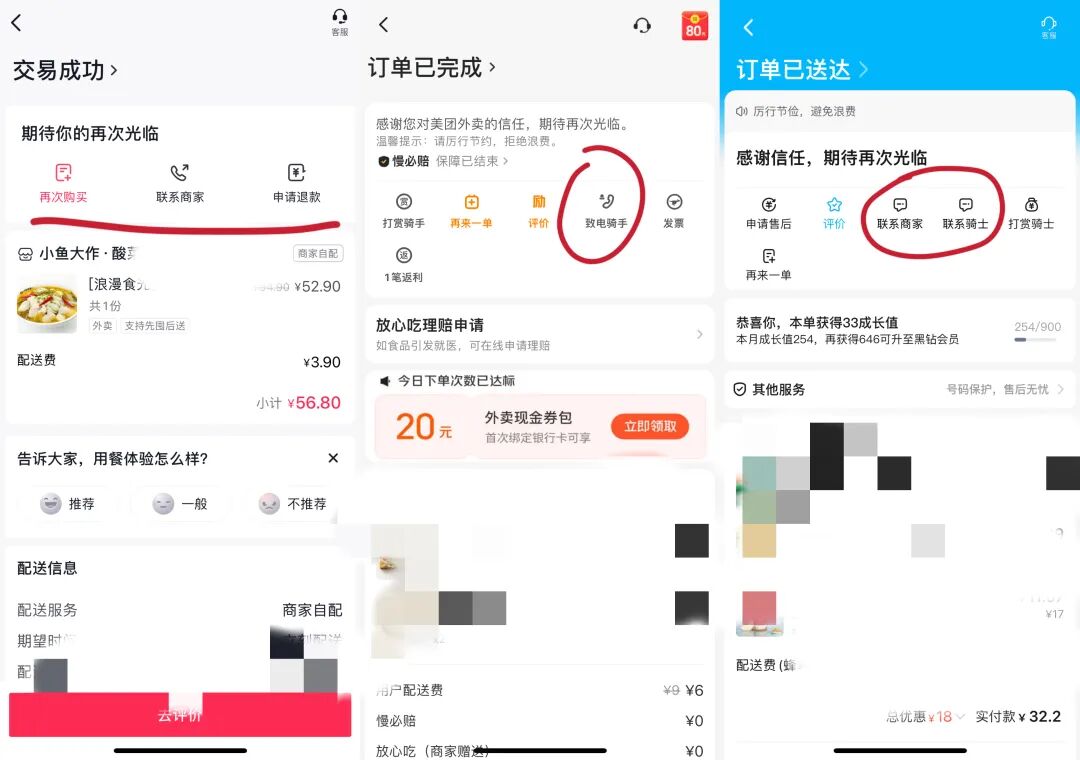Expand the 其他服务 other services row

[898, 390]
